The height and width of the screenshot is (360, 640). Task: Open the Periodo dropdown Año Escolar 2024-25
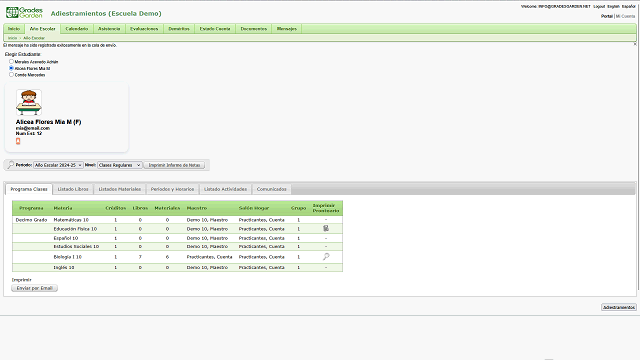pyautogui.click(x=58, y=165)
